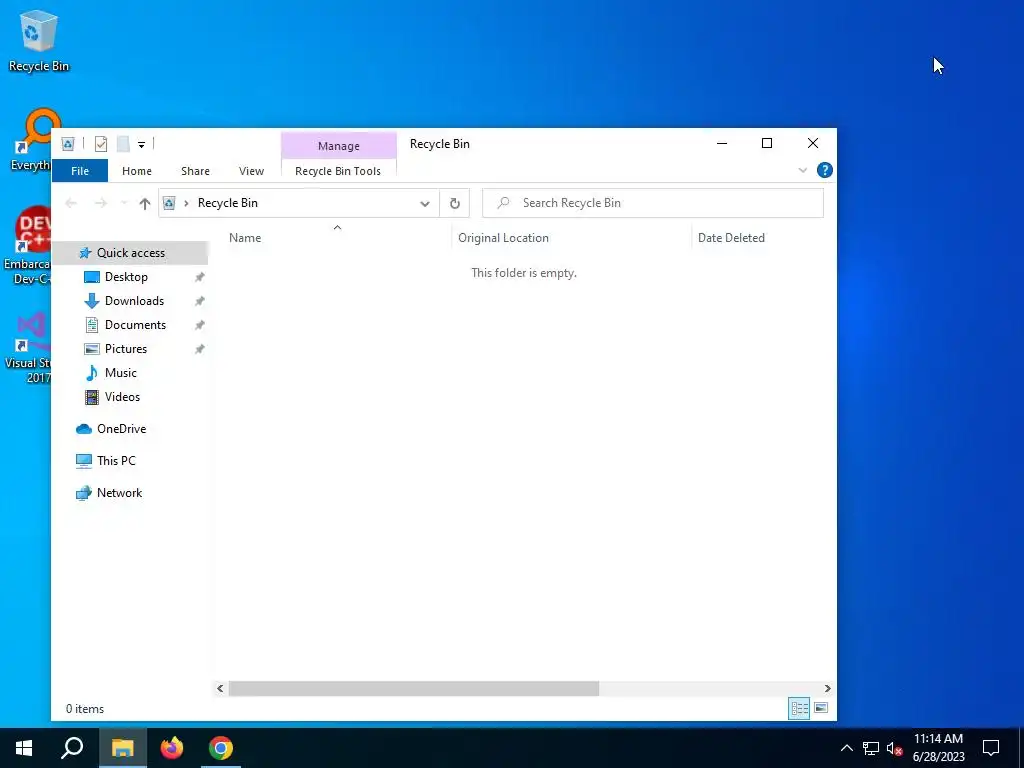Open the Windows Start menu
Viewport: 1024px width, 768px height.
(24, 748)
